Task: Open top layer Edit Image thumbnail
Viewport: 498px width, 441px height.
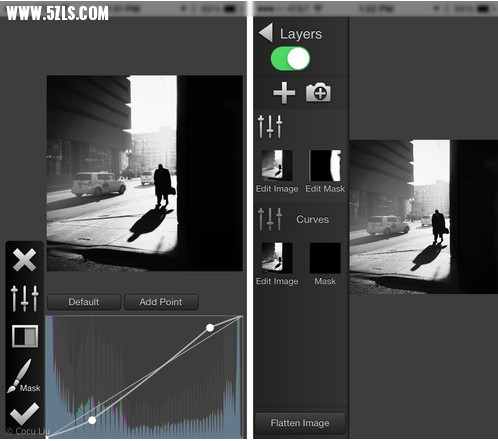Action: [x=277, y=165]
